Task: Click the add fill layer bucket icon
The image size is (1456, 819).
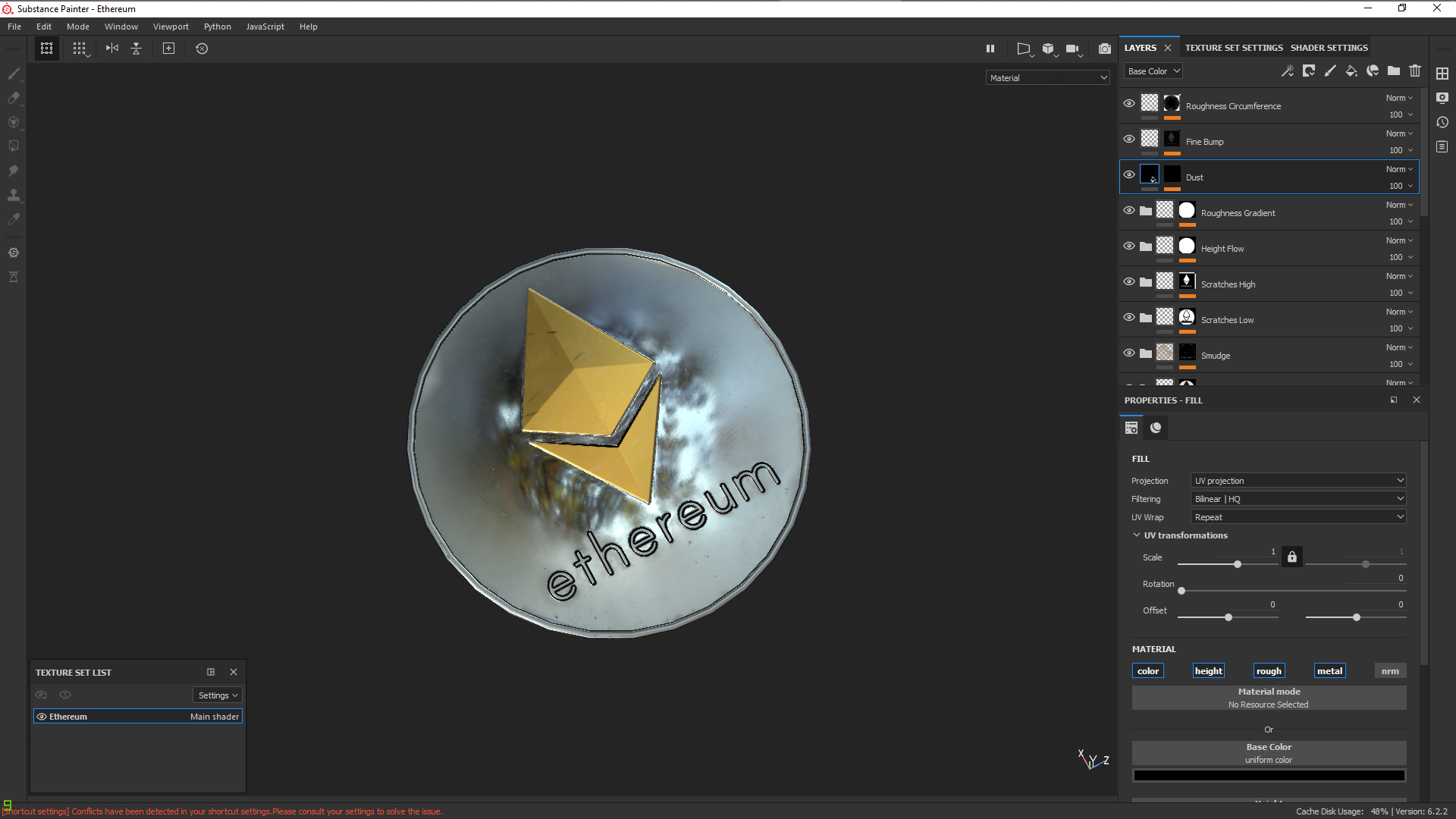Action: point(1351,71)
